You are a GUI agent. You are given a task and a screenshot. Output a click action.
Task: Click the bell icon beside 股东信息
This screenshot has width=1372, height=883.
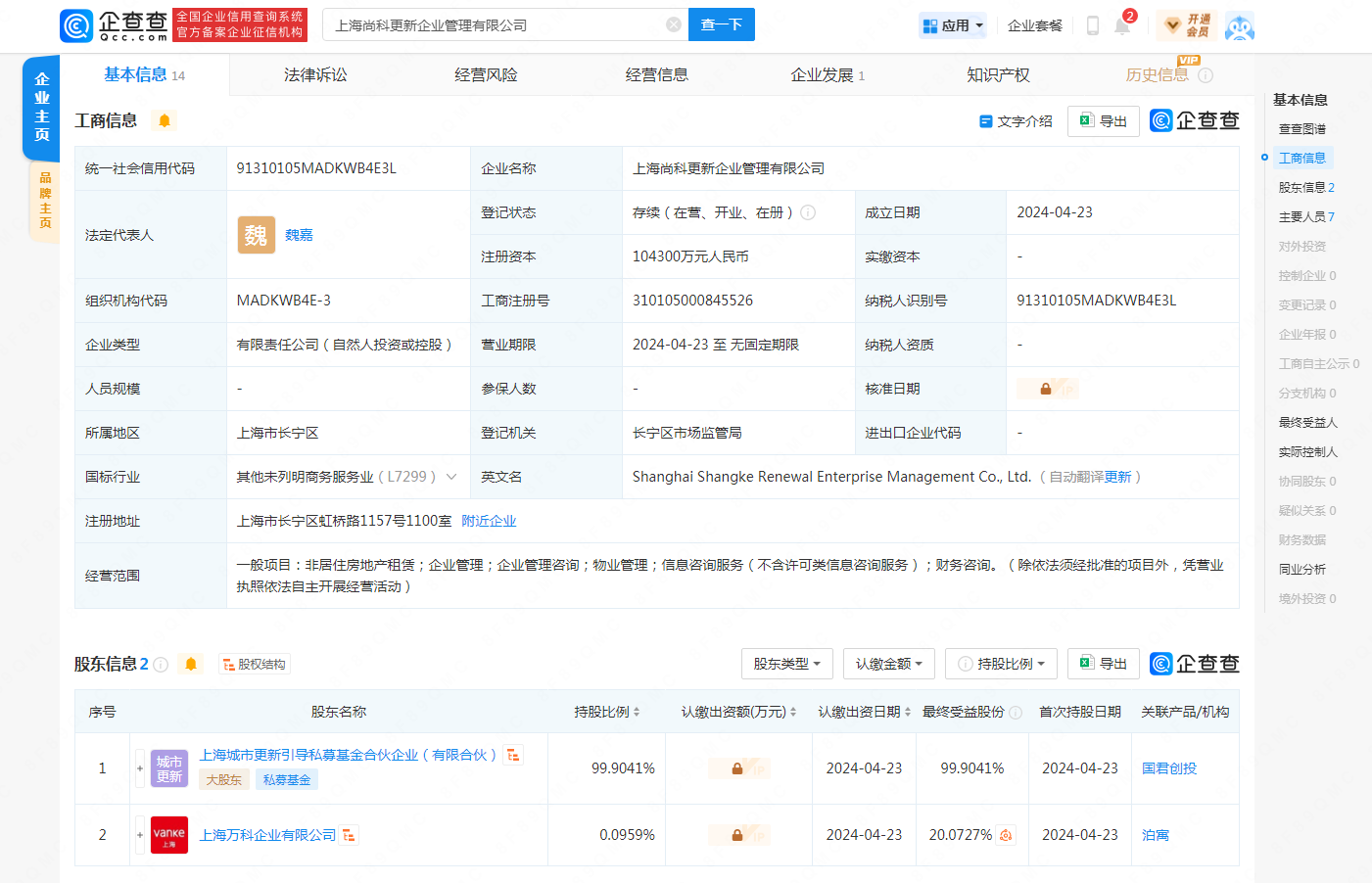coord(191,664)
